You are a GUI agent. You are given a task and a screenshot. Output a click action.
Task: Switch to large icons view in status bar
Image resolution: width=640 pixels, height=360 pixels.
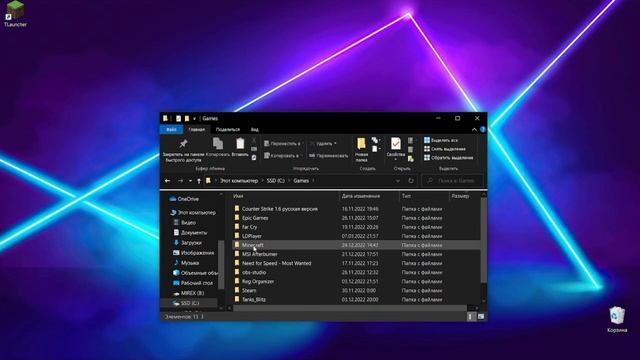pos(481,316)
